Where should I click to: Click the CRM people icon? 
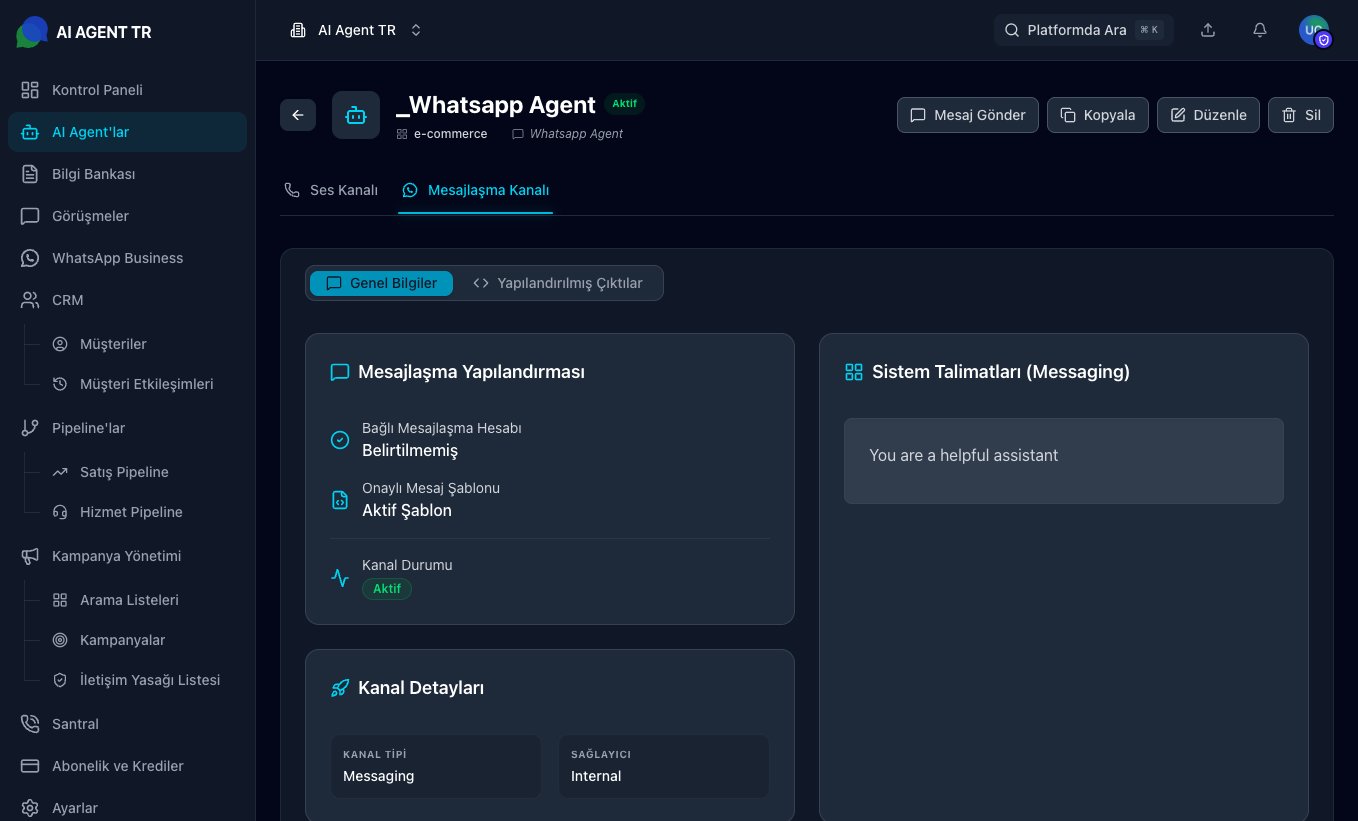(30, 300)
